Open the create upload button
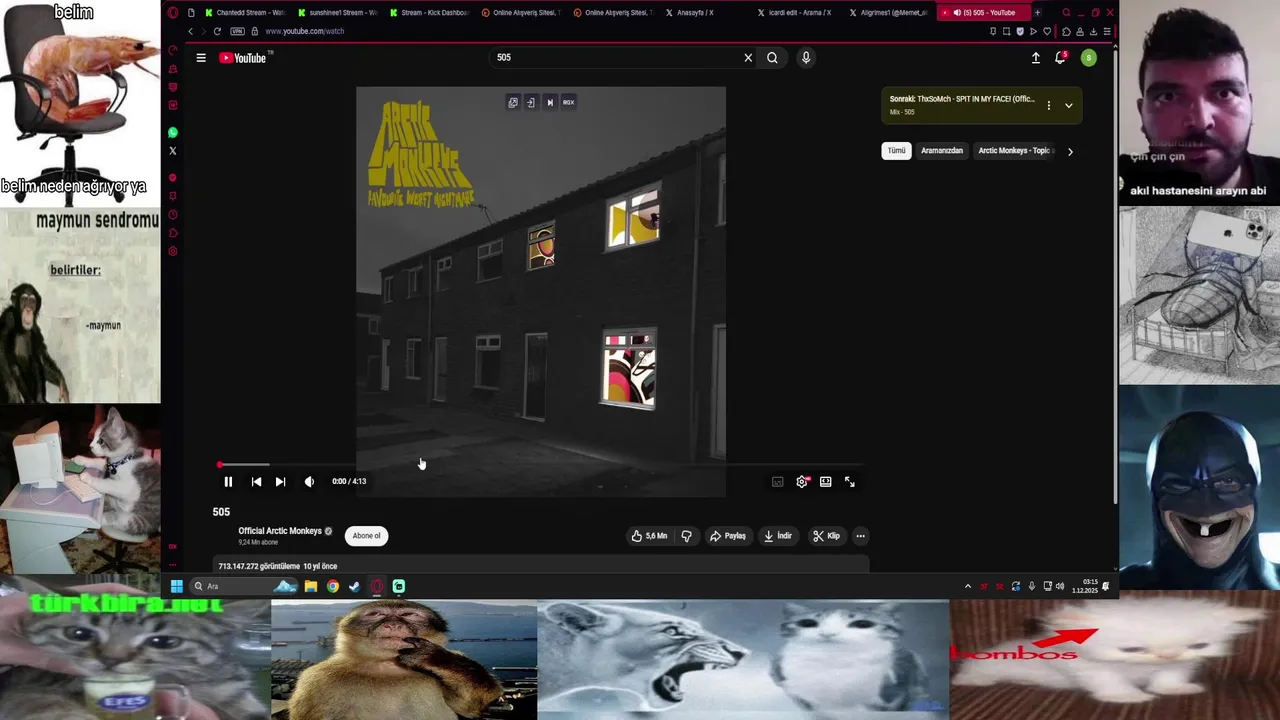Viewport: 1280px width, 720px height. pos(1036,58)
